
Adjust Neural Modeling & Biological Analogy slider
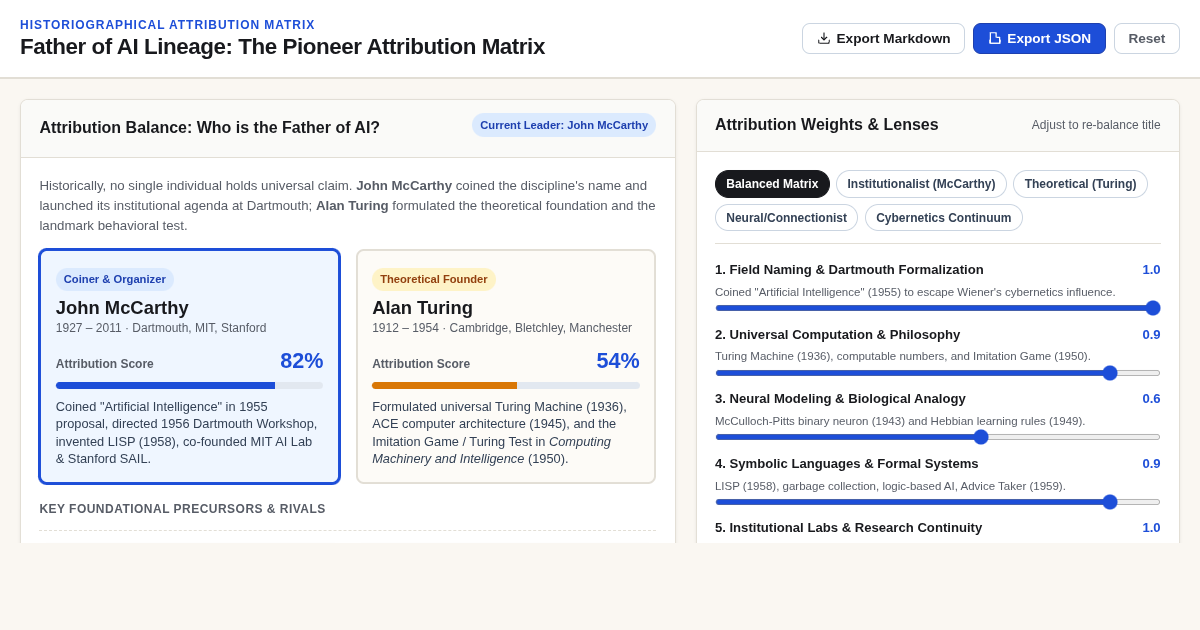coord(938,437)
